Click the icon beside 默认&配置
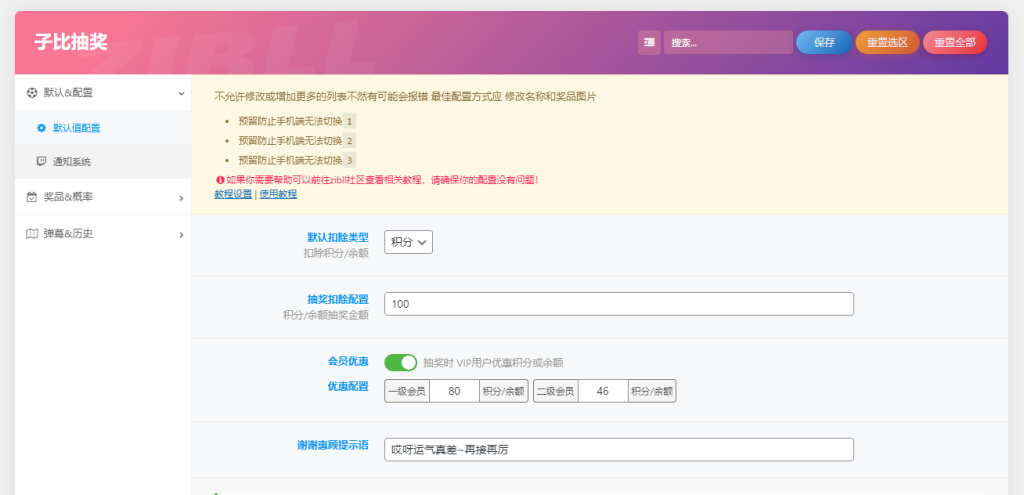The height and width of the screenshot is (495, 1024). pyautogui.click(x=32, y=93)
